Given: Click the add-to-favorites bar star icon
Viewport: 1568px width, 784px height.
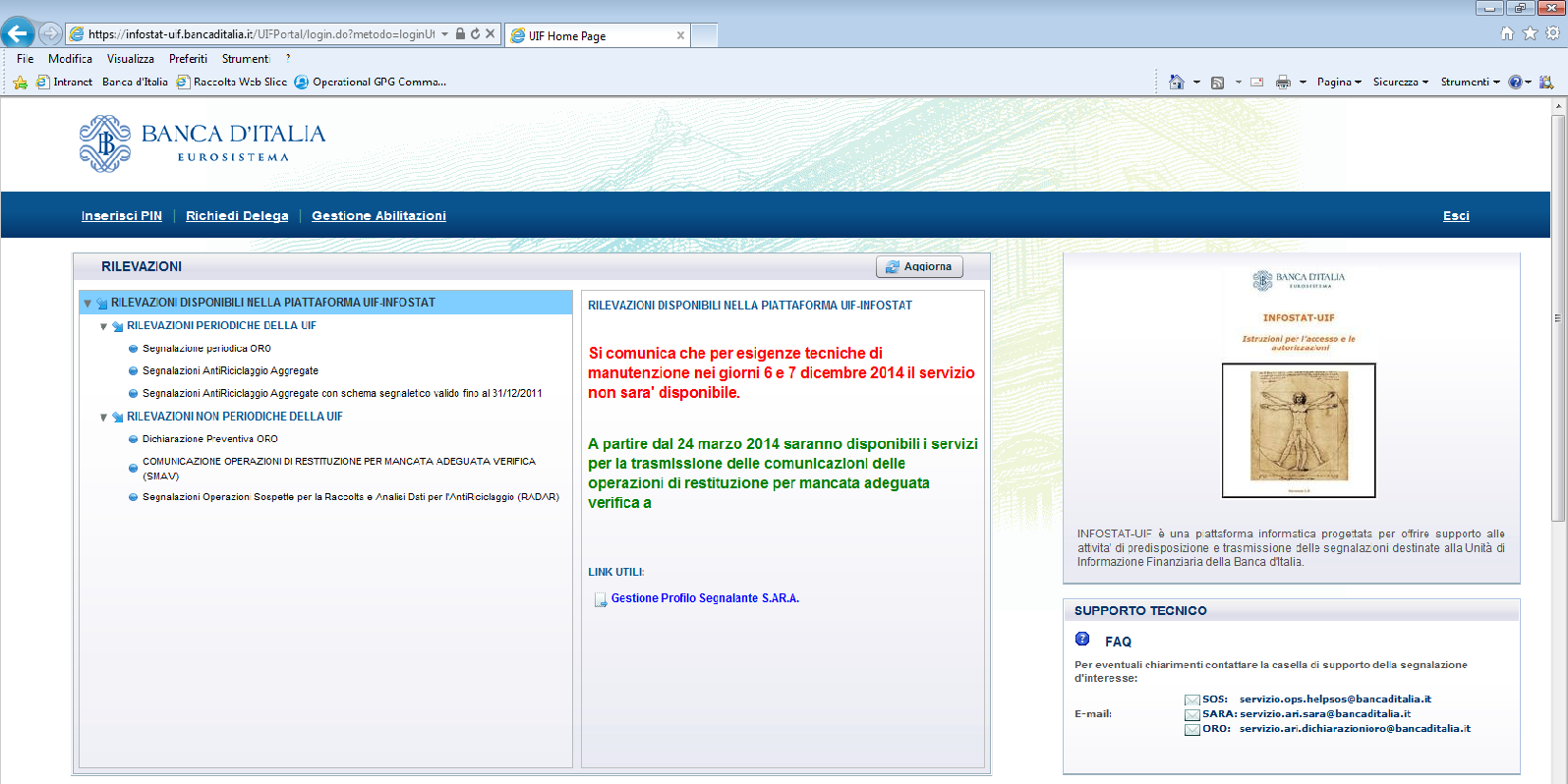Looking at the screenshot, I should [20, 83].
